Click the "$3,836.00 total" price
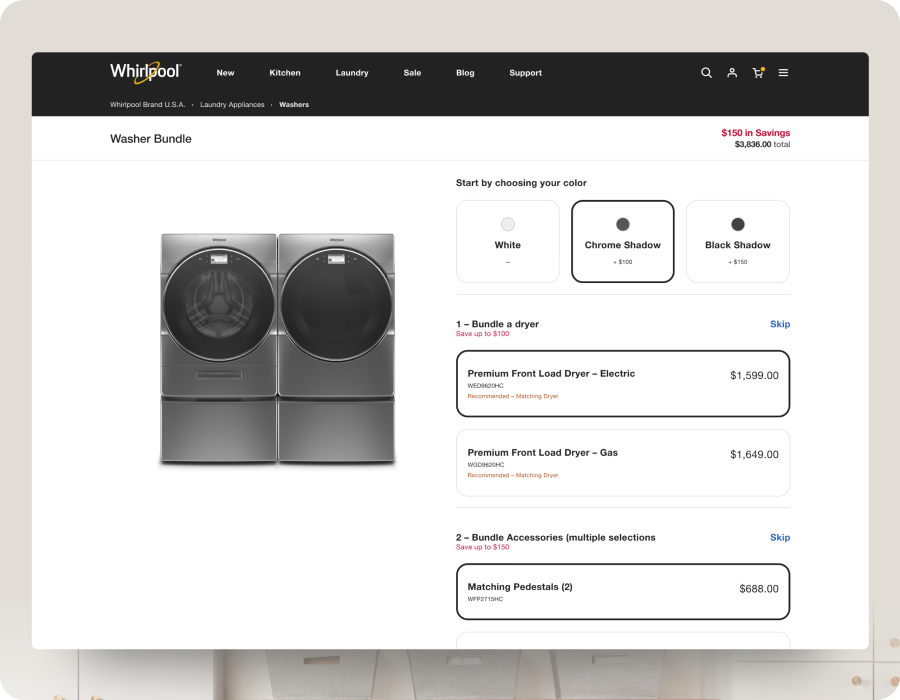This screenshot has height=700, width=900. click(762, 145)
